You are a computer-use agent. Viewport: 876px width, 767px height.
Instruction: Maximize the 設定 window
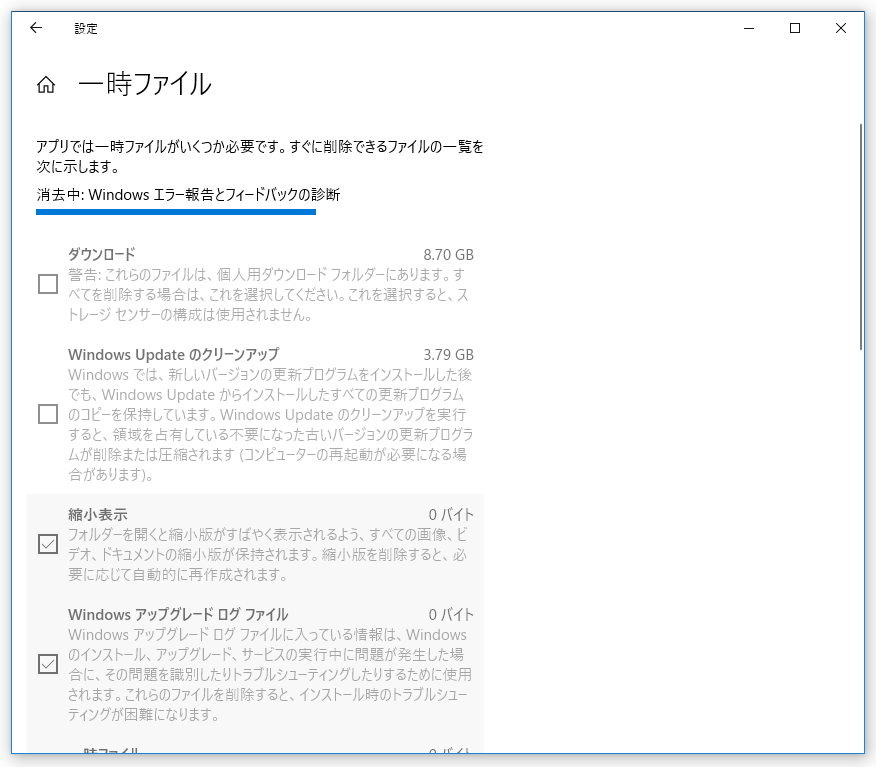click(x=795, y=28)
